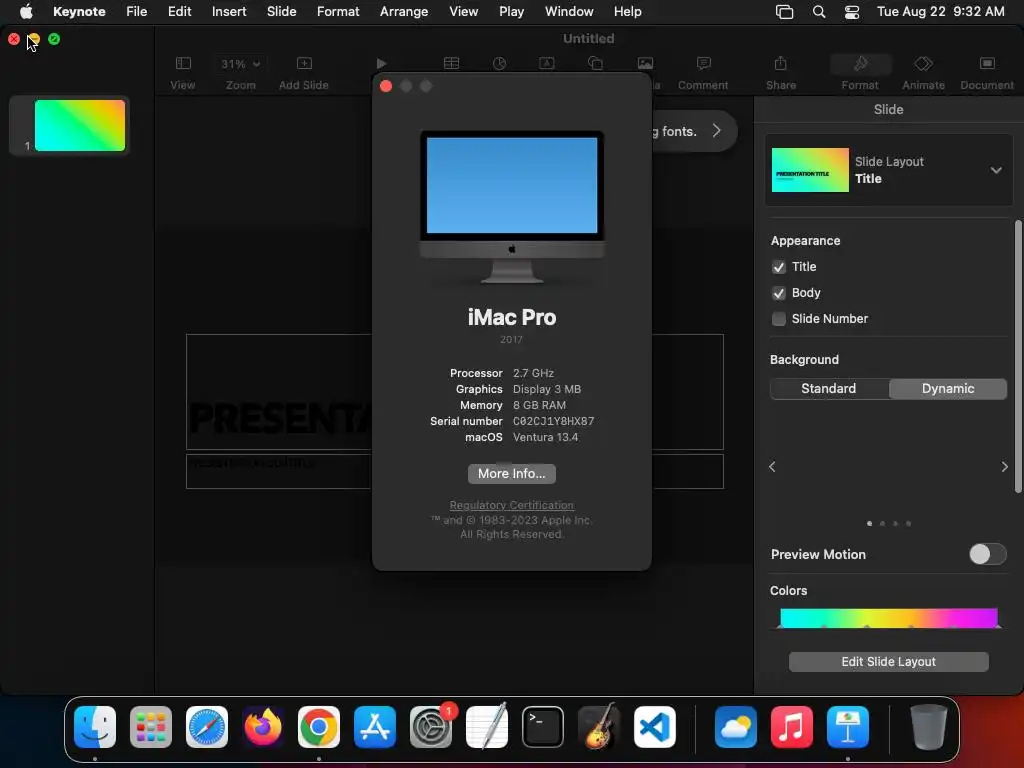Open System Settings from the Dock

tap(431, 727)
